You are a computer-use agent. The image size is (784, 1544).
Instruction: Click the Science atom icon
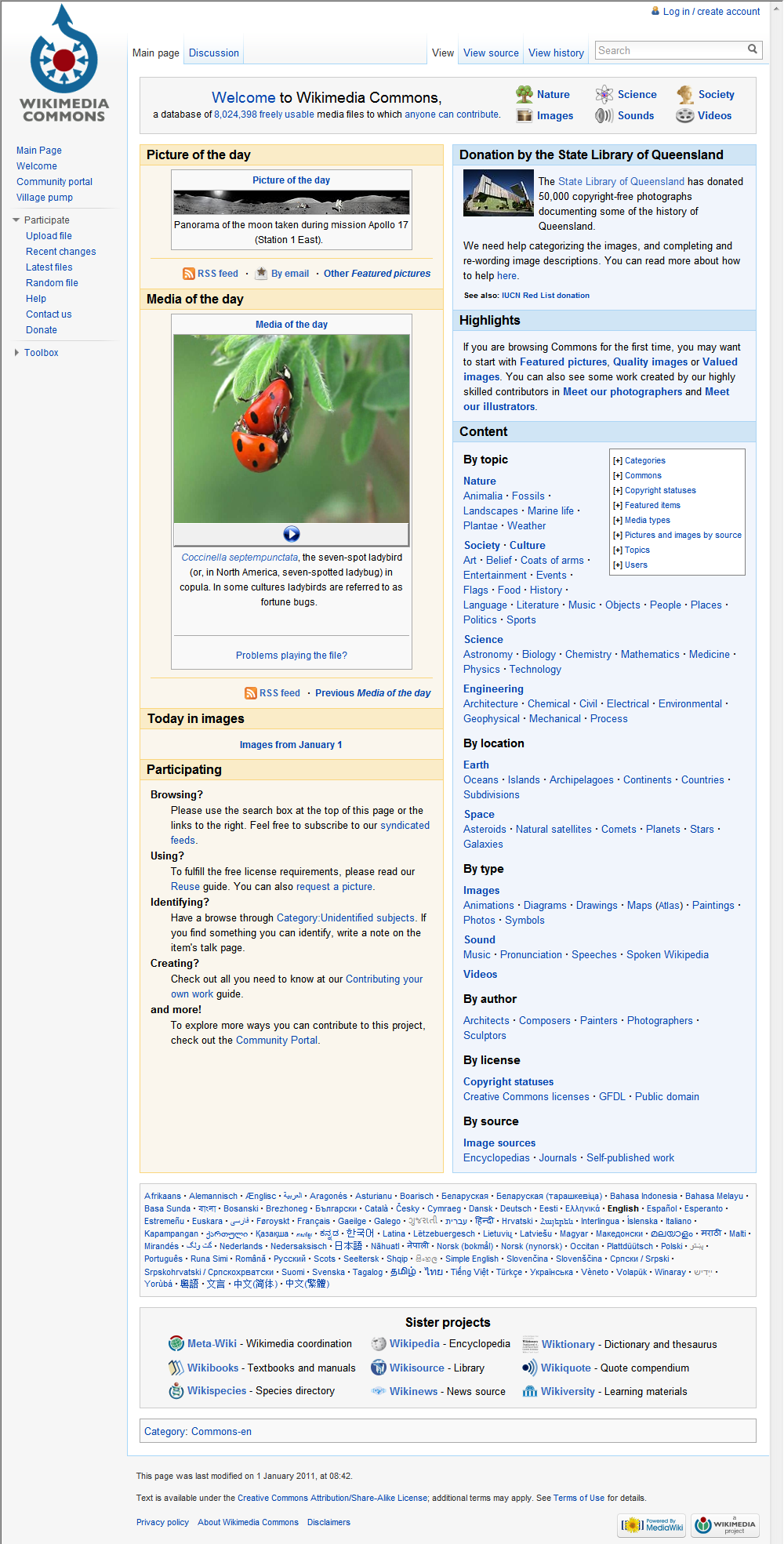tap(604, 94)
